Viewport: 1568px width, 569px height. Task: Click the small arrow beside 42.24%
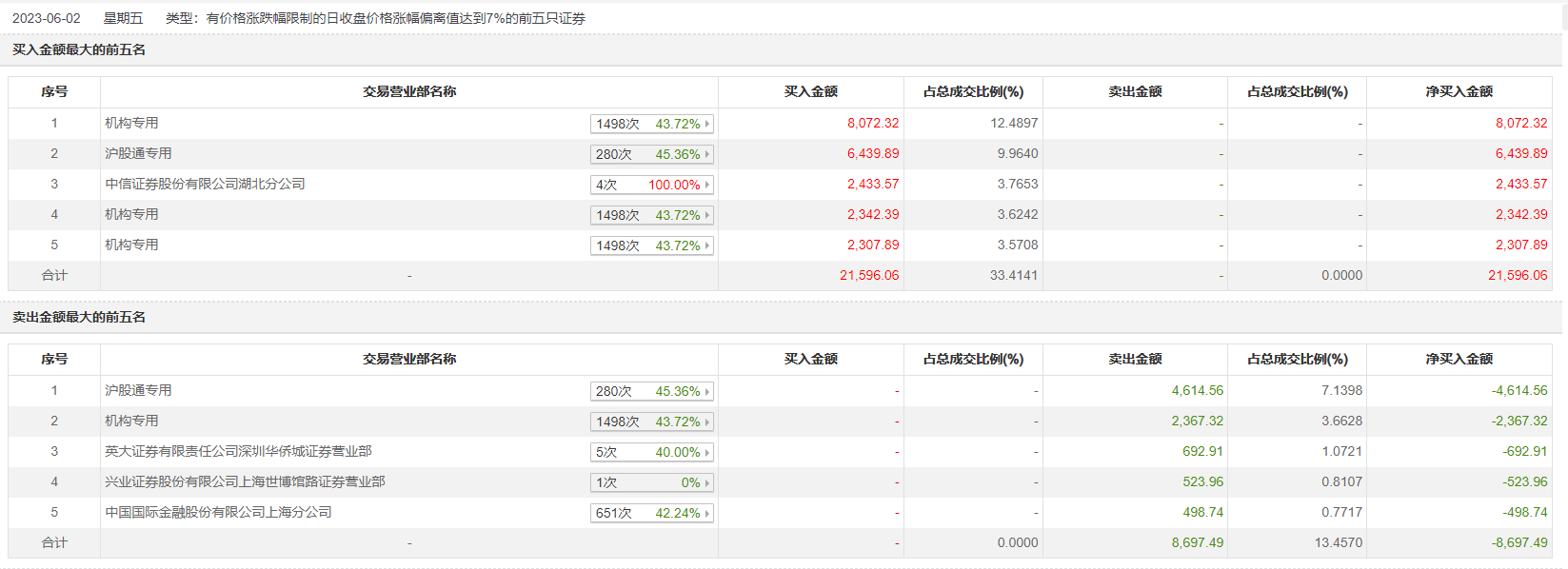point(707,513)
